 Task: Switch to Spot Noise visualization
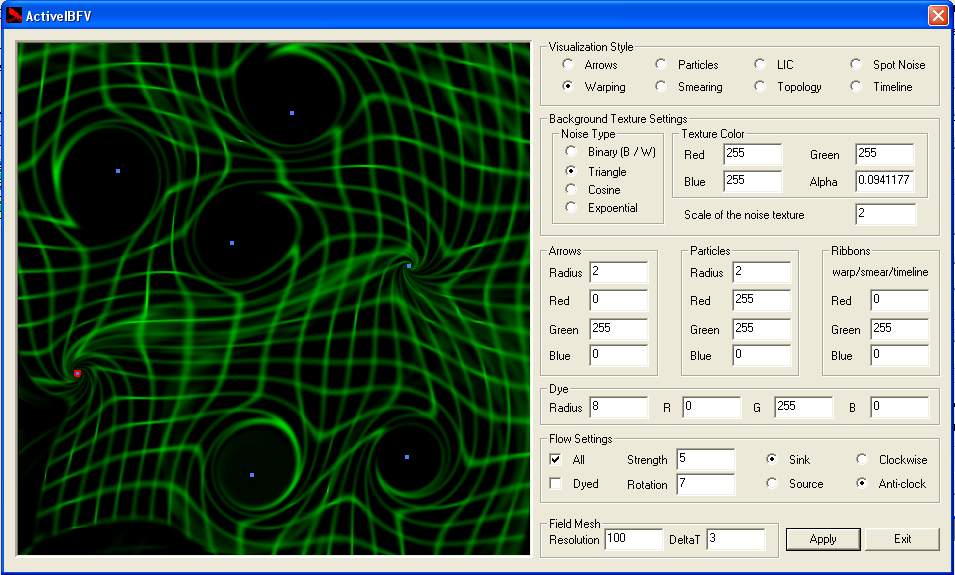[856, 65]
